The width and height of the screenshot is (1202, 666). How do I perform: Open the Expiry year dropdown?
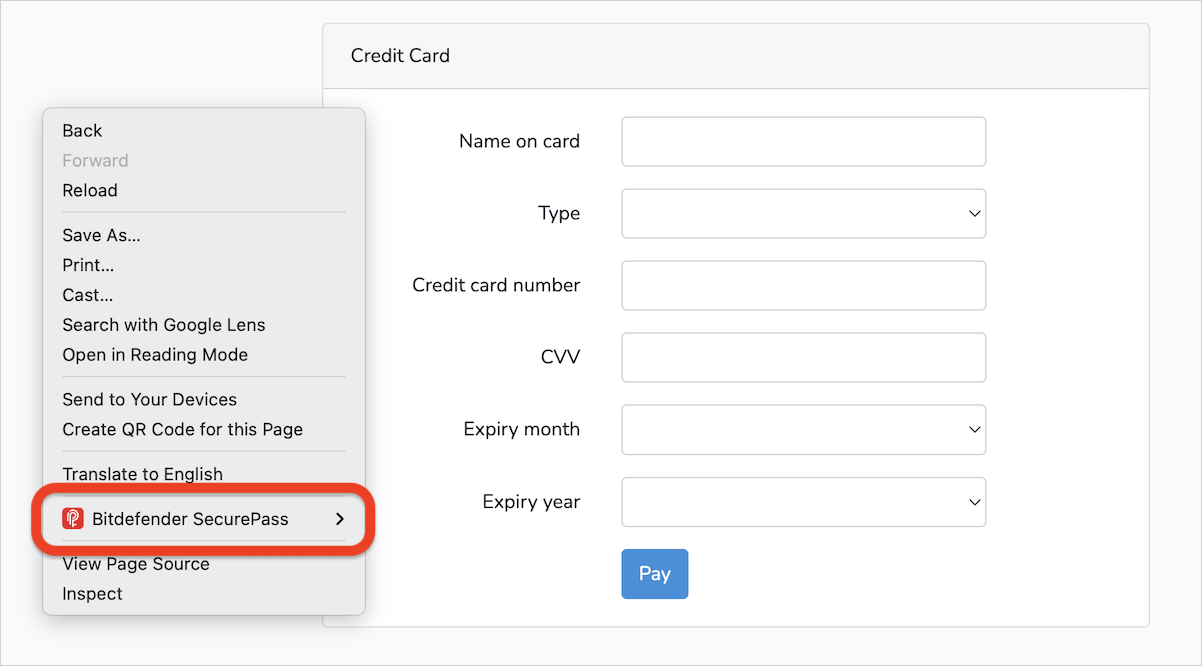804,502
